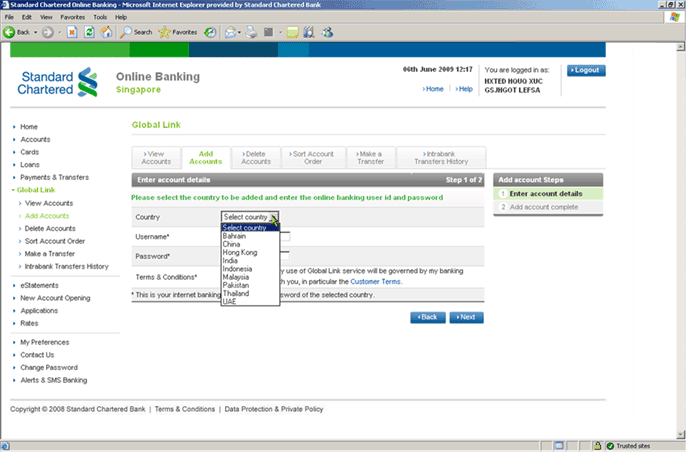Open the Back button history dropdown arrow
This screenshot has height=452, width=686.
(x=36, y=32)
